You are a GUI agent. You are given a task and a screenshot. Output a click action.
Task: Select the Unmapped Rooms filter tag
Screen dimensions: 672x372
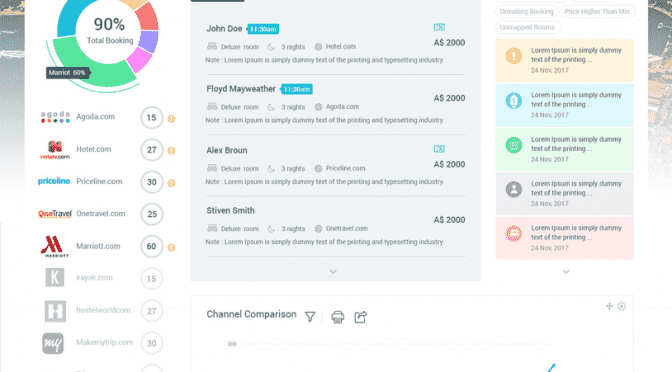pos(528,27)
